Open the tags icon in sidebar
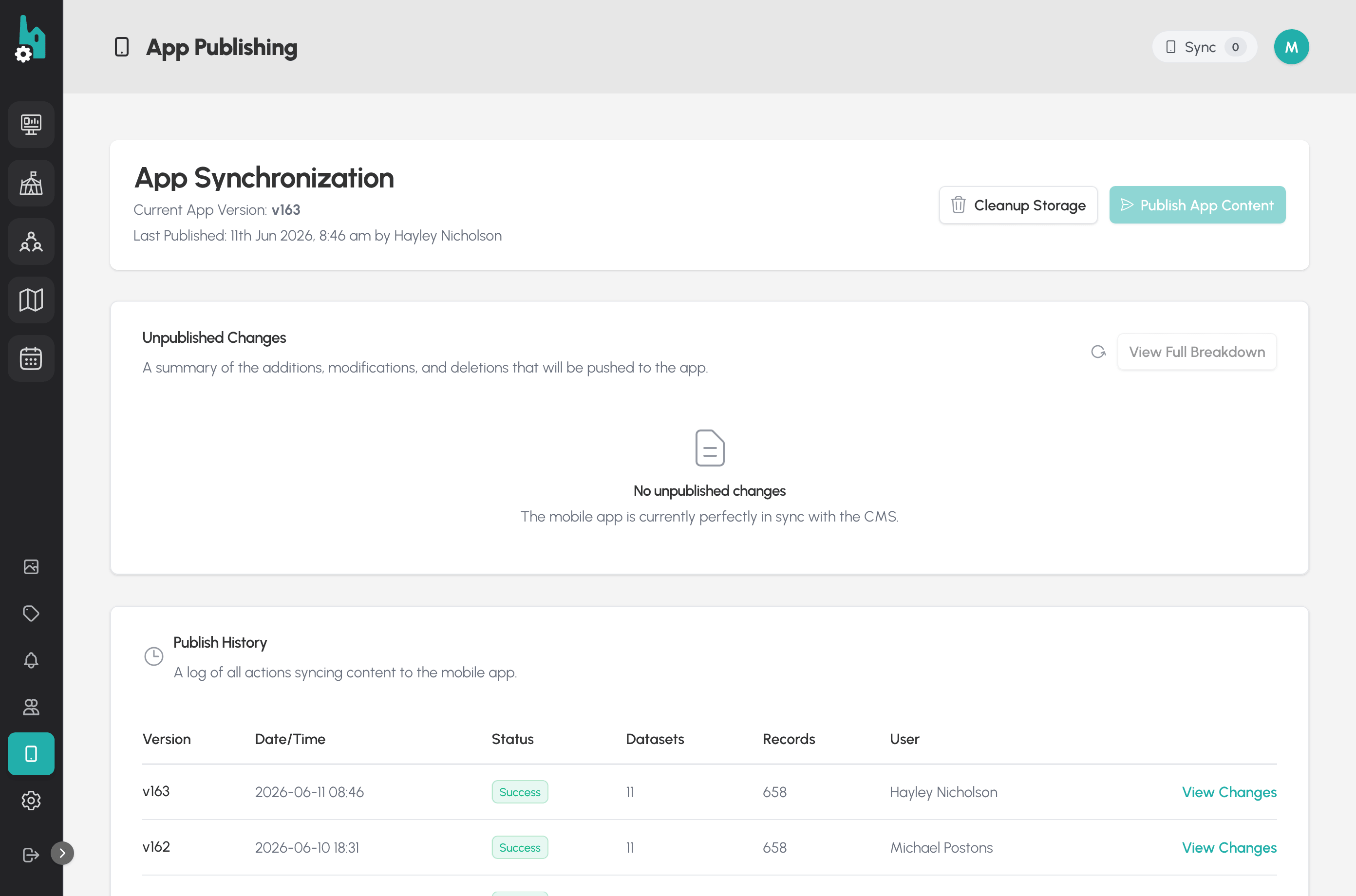The height and width of the screenshot is (896, 1356). point(31,613)
